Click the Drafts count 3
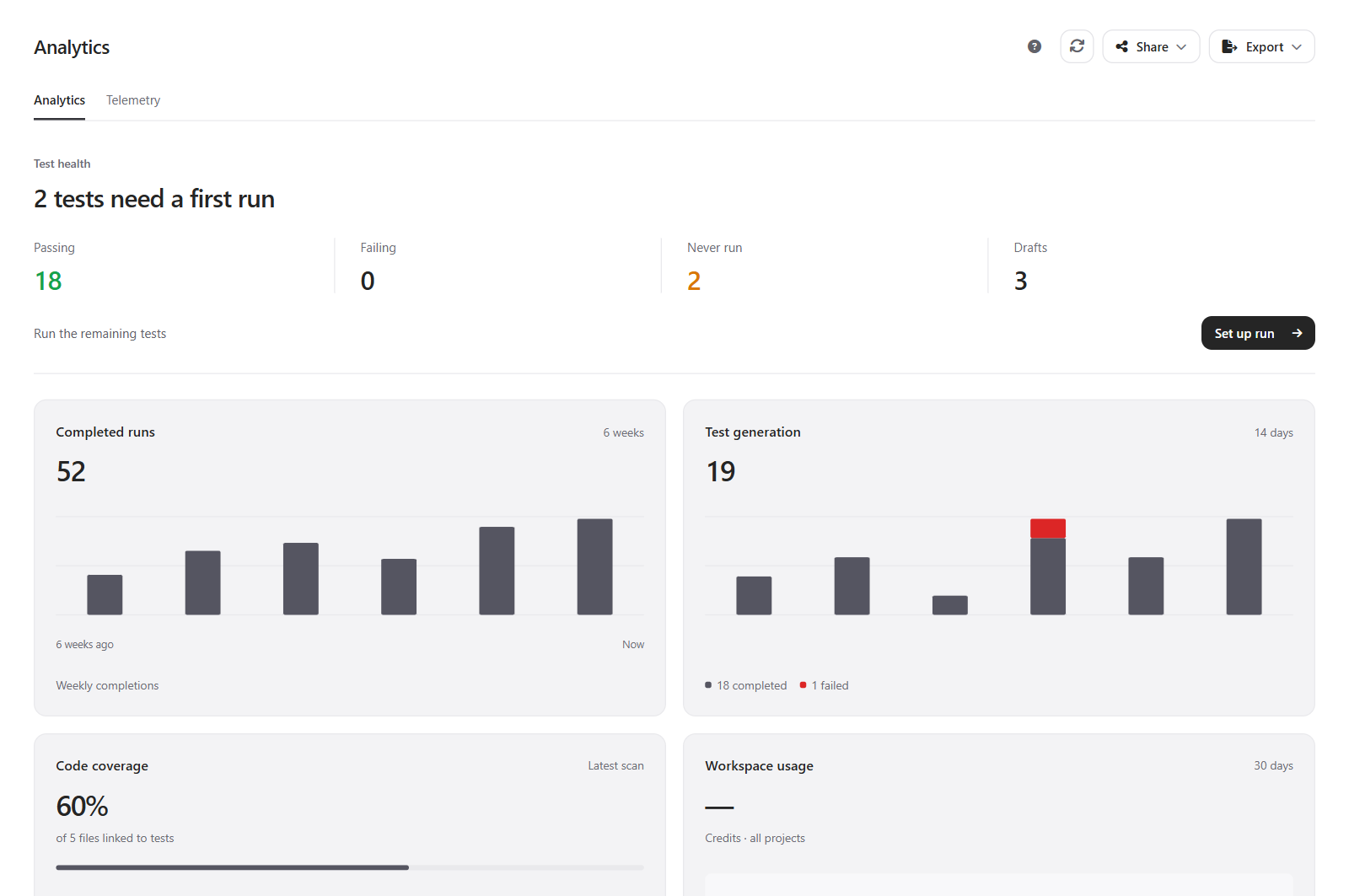The height and width of the screenshot is (896, 1349). point(1020,281)
